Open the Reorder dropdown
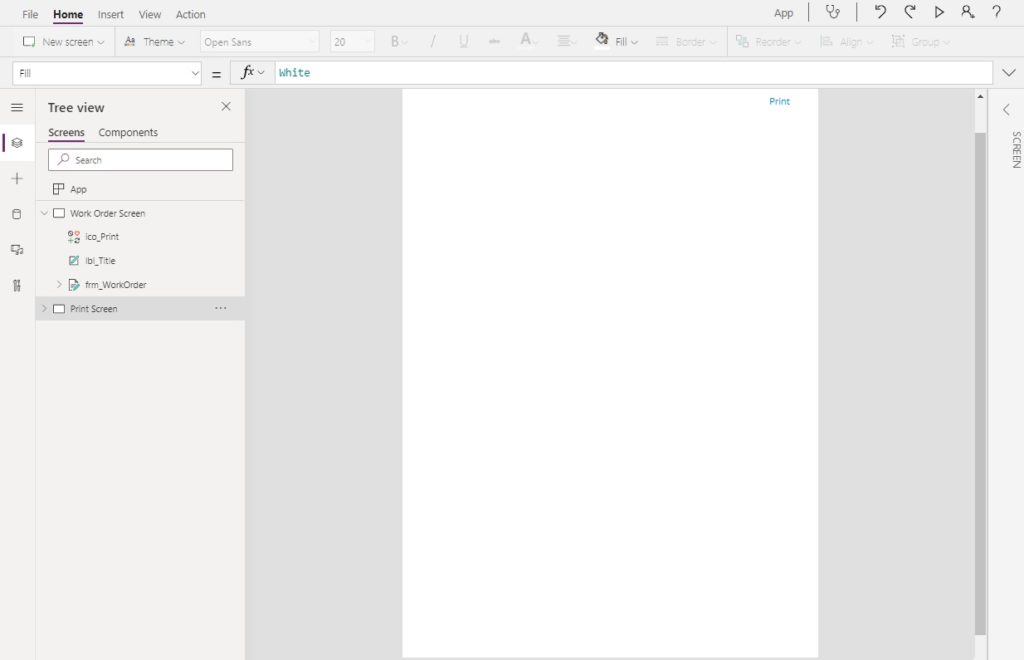The height and width of the screenshot is (660, 1024). [768, 42]
